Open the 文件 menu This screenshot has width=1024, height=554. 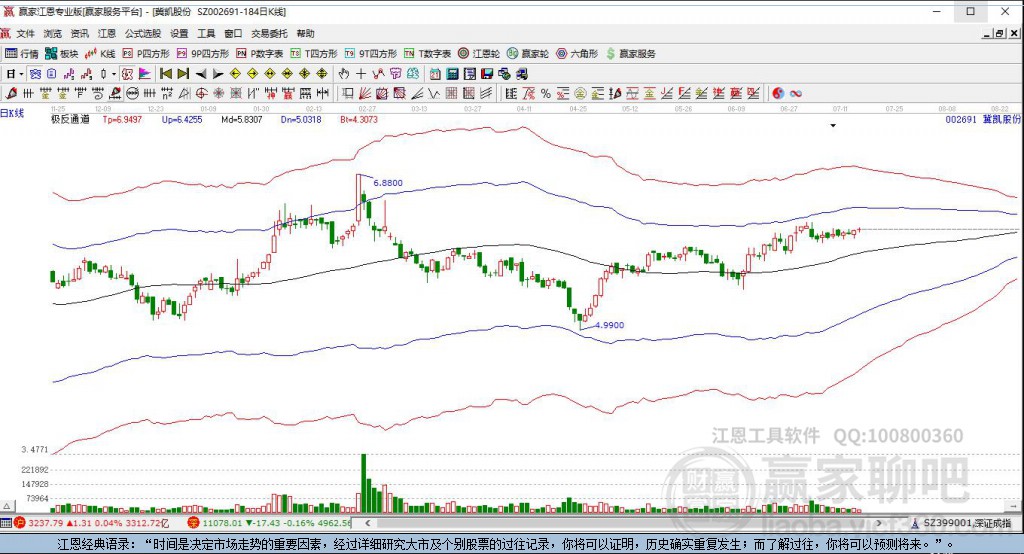(x=25, y=33)
